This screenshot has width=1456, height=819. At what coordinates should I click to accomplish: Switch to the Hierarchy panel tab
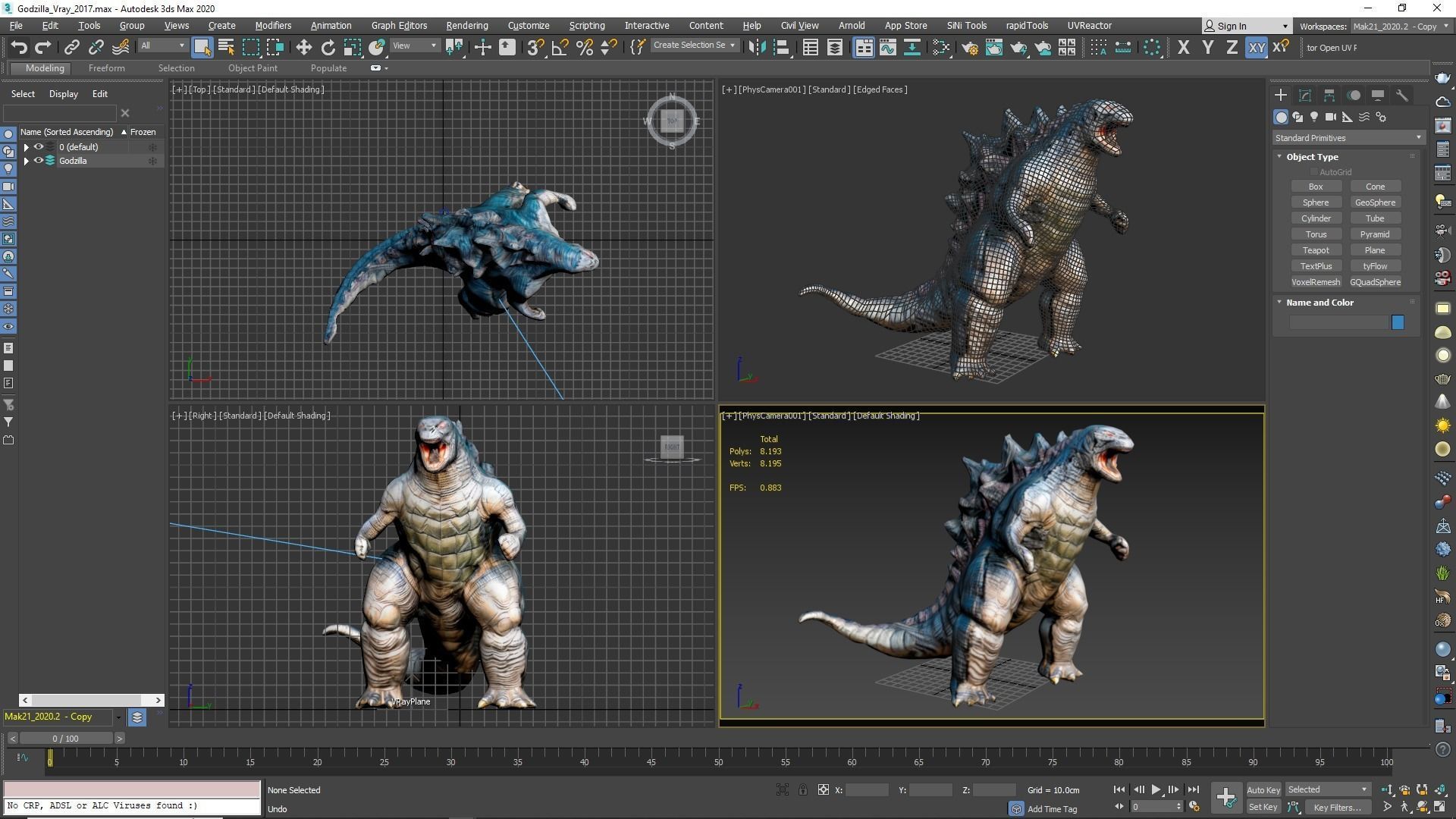click(1329, 95)
